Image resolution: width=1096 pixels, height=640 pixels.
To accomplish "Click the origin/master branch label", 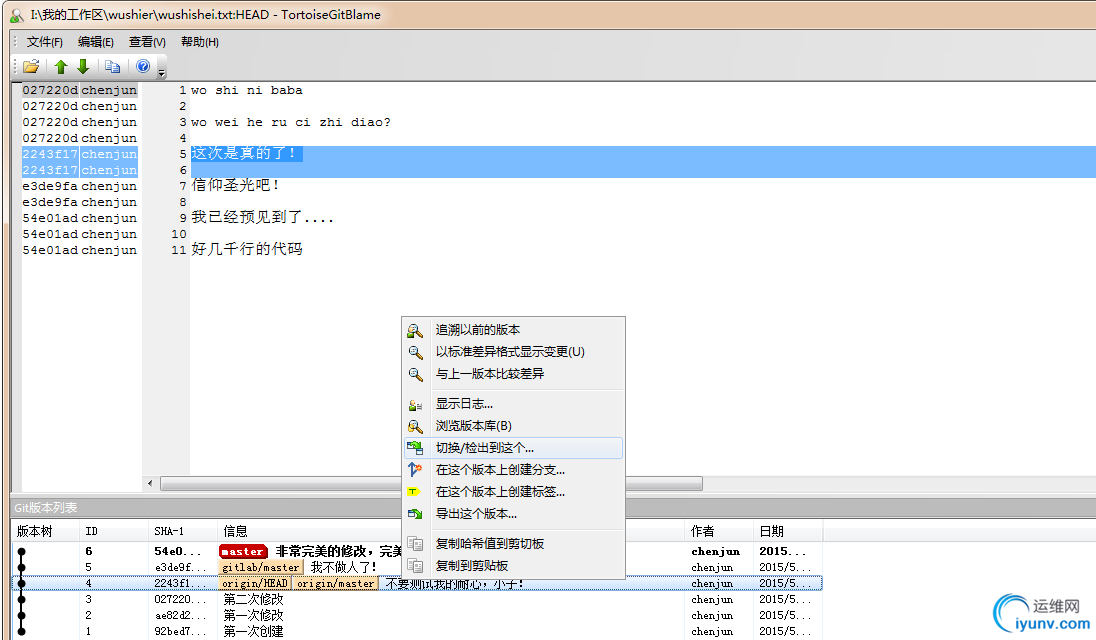I will [336, 583].
